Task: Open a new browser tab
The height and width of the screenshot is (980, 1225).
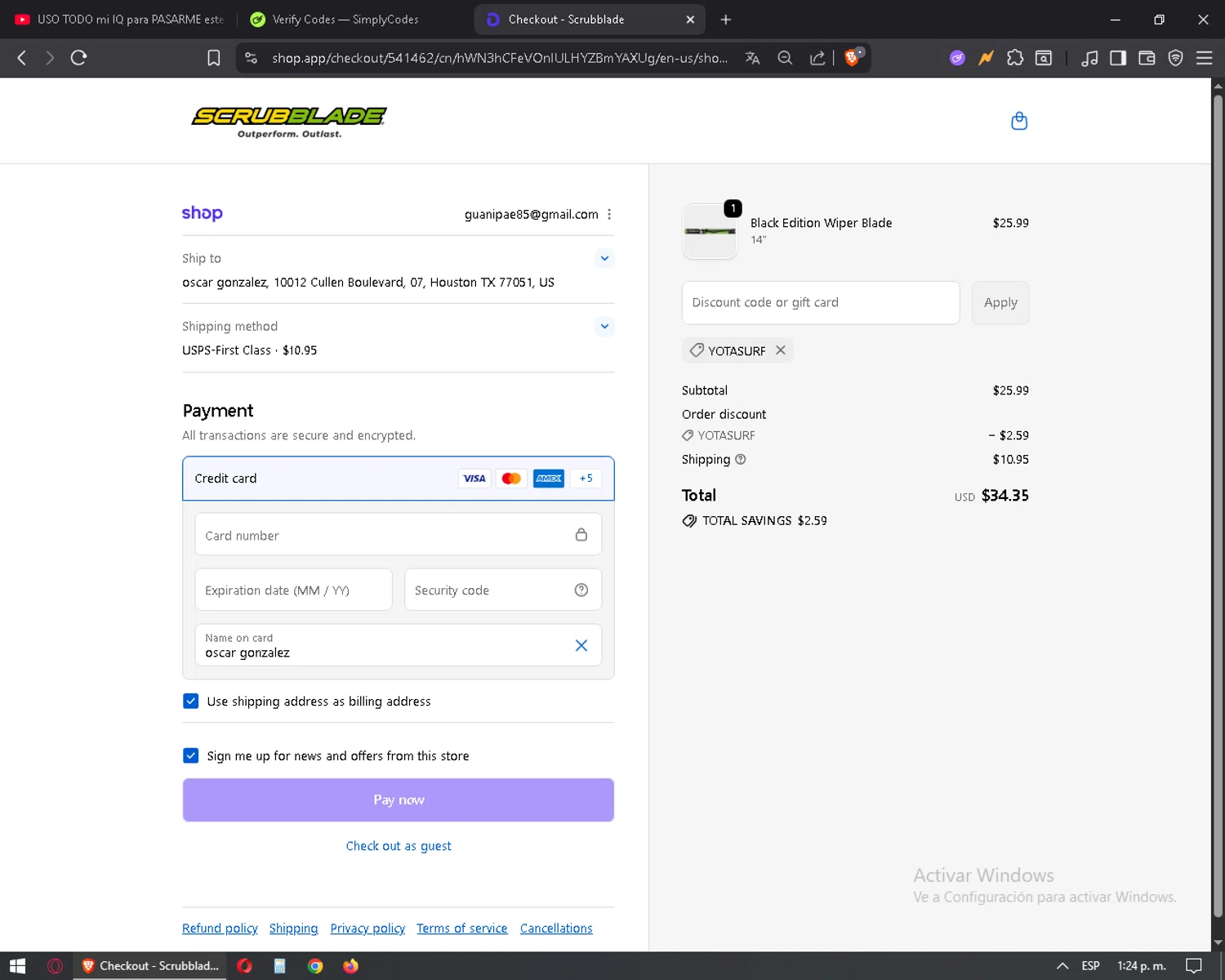Action: coord(725,20)
